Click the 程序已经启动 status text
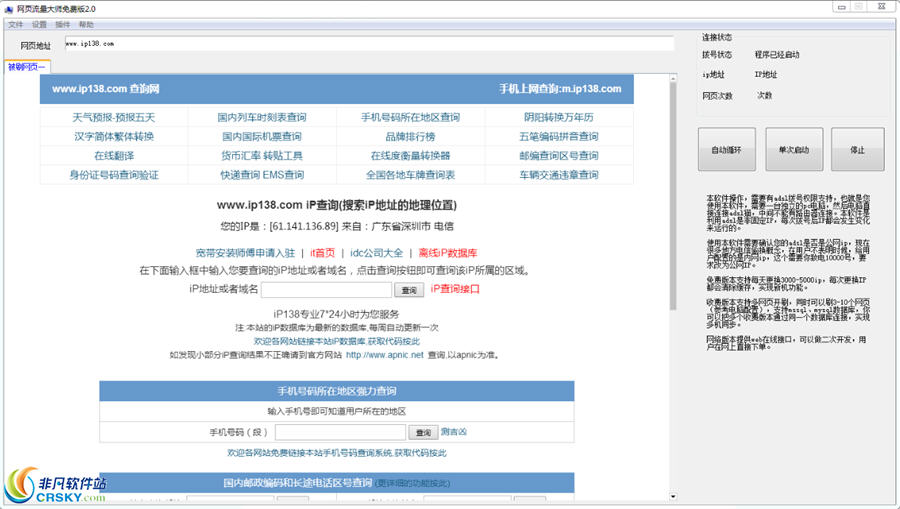 click(x=777, y=55)
